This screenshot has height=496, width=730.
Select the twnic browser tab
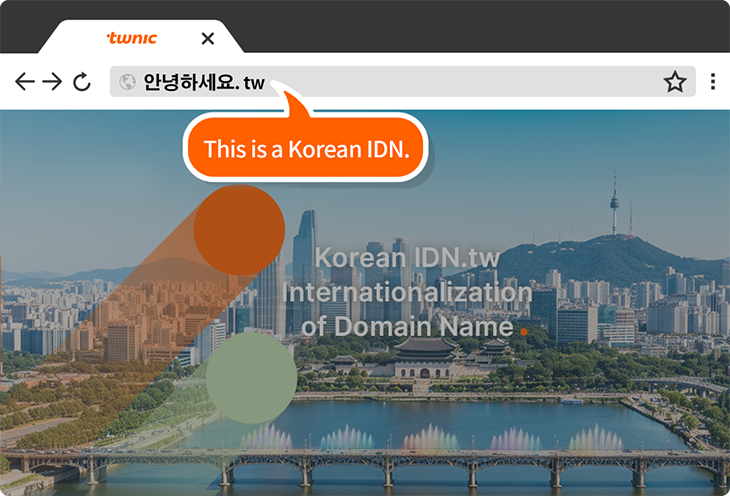point(132,39)
